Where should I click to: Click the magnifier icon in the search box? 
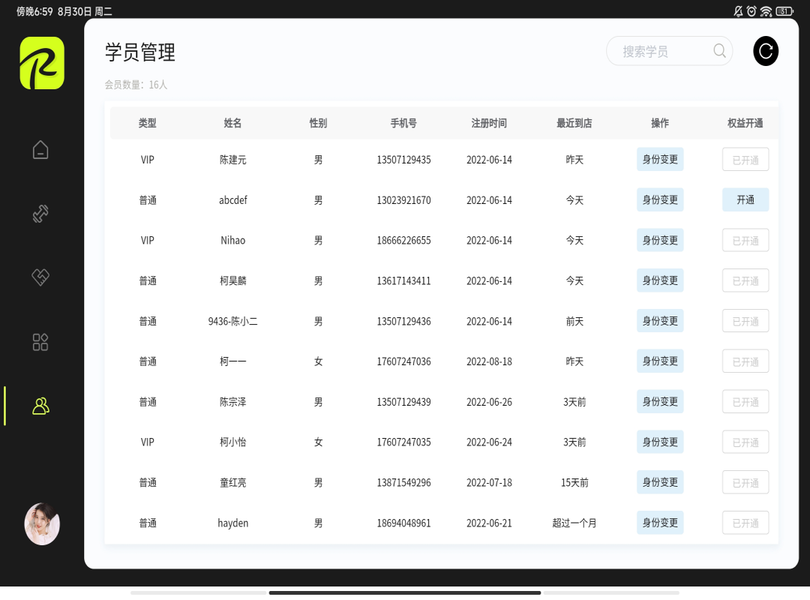tap(719, 51)
